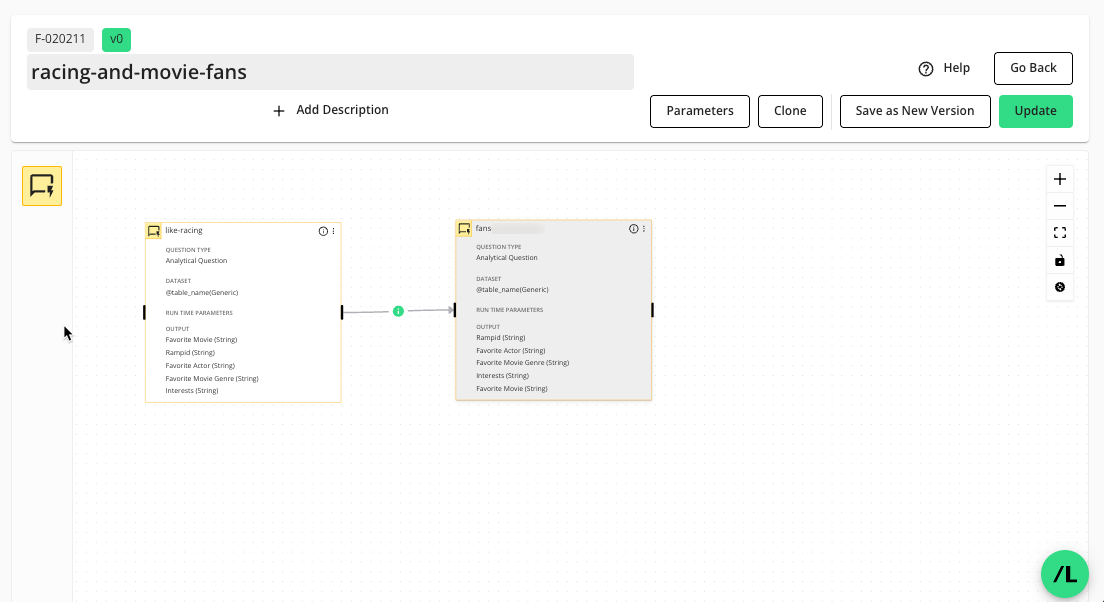
Task: Open the Parameters dialog
Action: click(699, 111)
